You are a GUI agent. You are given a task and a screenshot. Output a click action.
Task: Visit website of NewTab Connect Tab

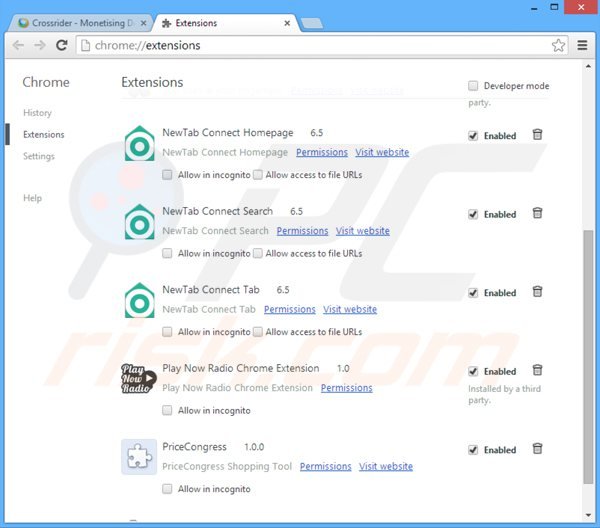[350, 309]
